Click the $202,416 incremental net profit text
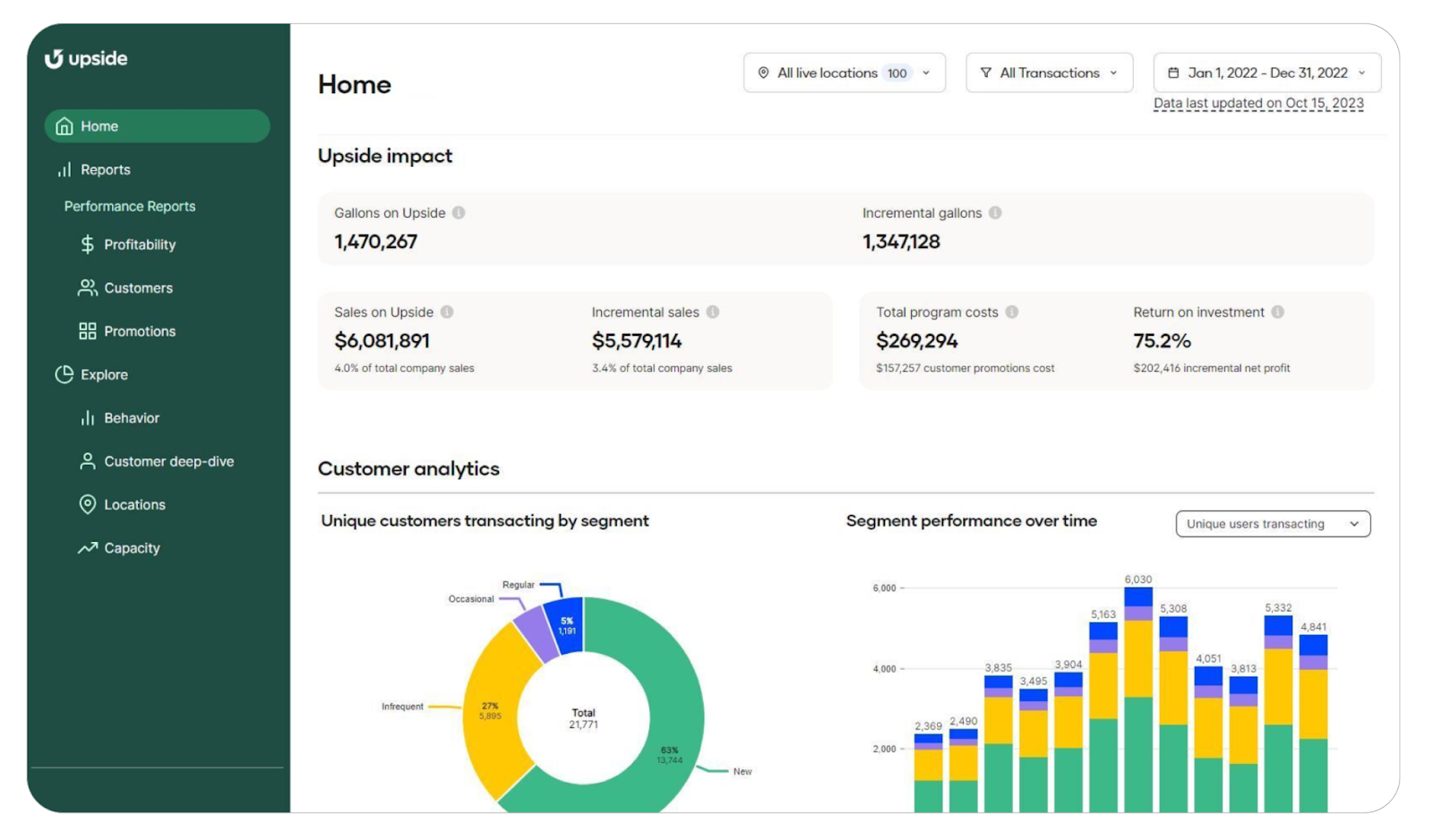1433x840 pixels. click(x=1212, y=368)
